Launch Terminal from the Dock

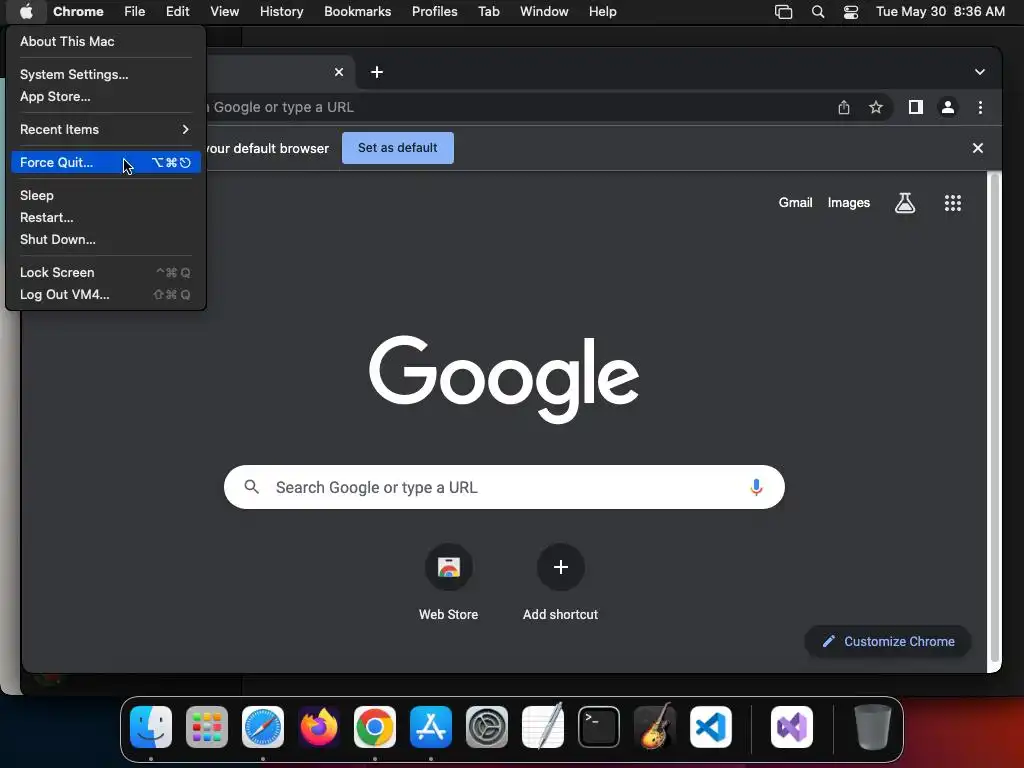coord(599,727)
